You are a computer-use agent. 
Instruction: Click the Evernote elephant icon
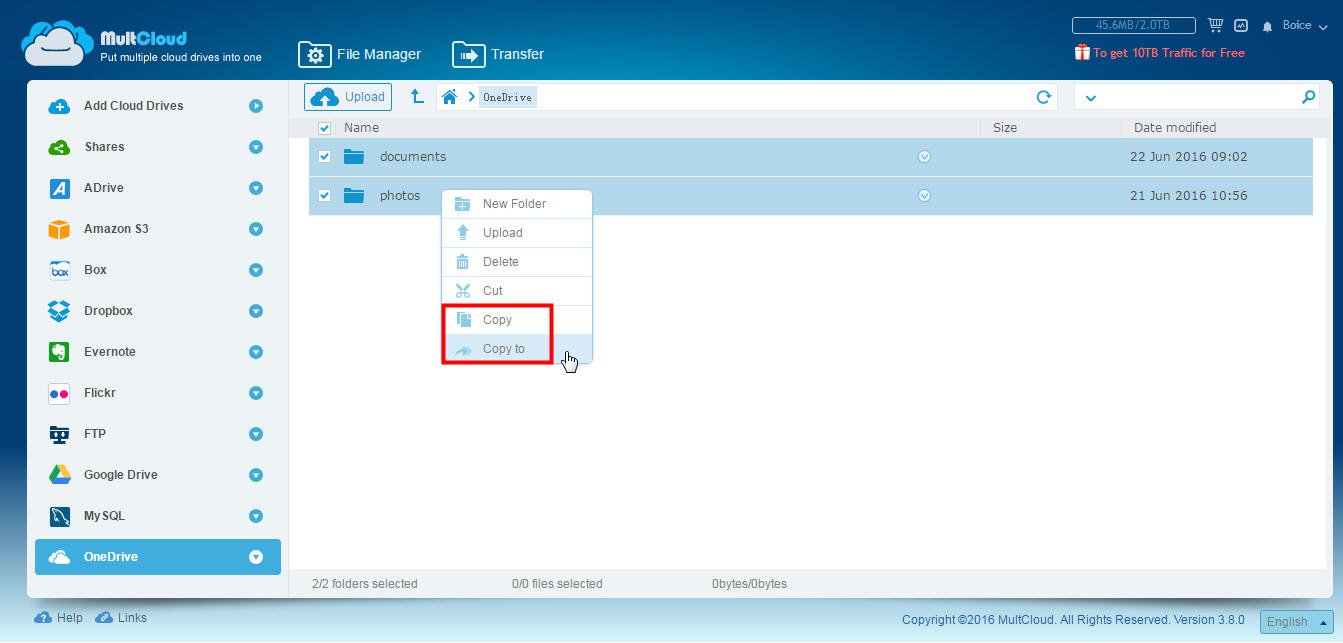pyautogui.click(x=59, y=352)
